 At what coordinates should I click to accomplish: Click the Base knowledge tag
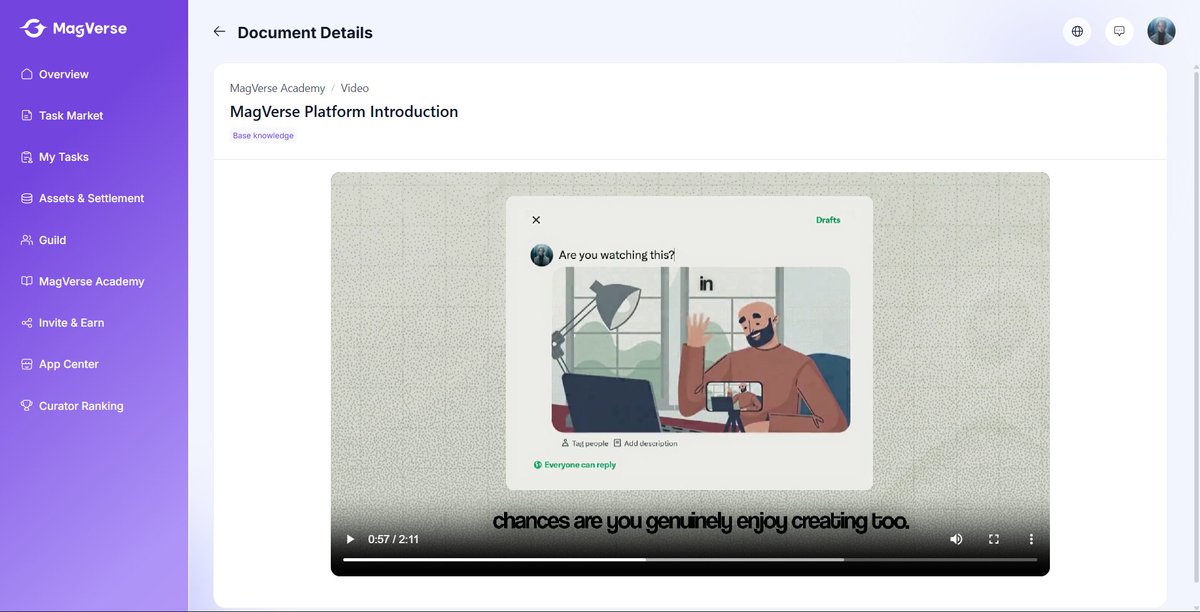[x=263, y=136]
